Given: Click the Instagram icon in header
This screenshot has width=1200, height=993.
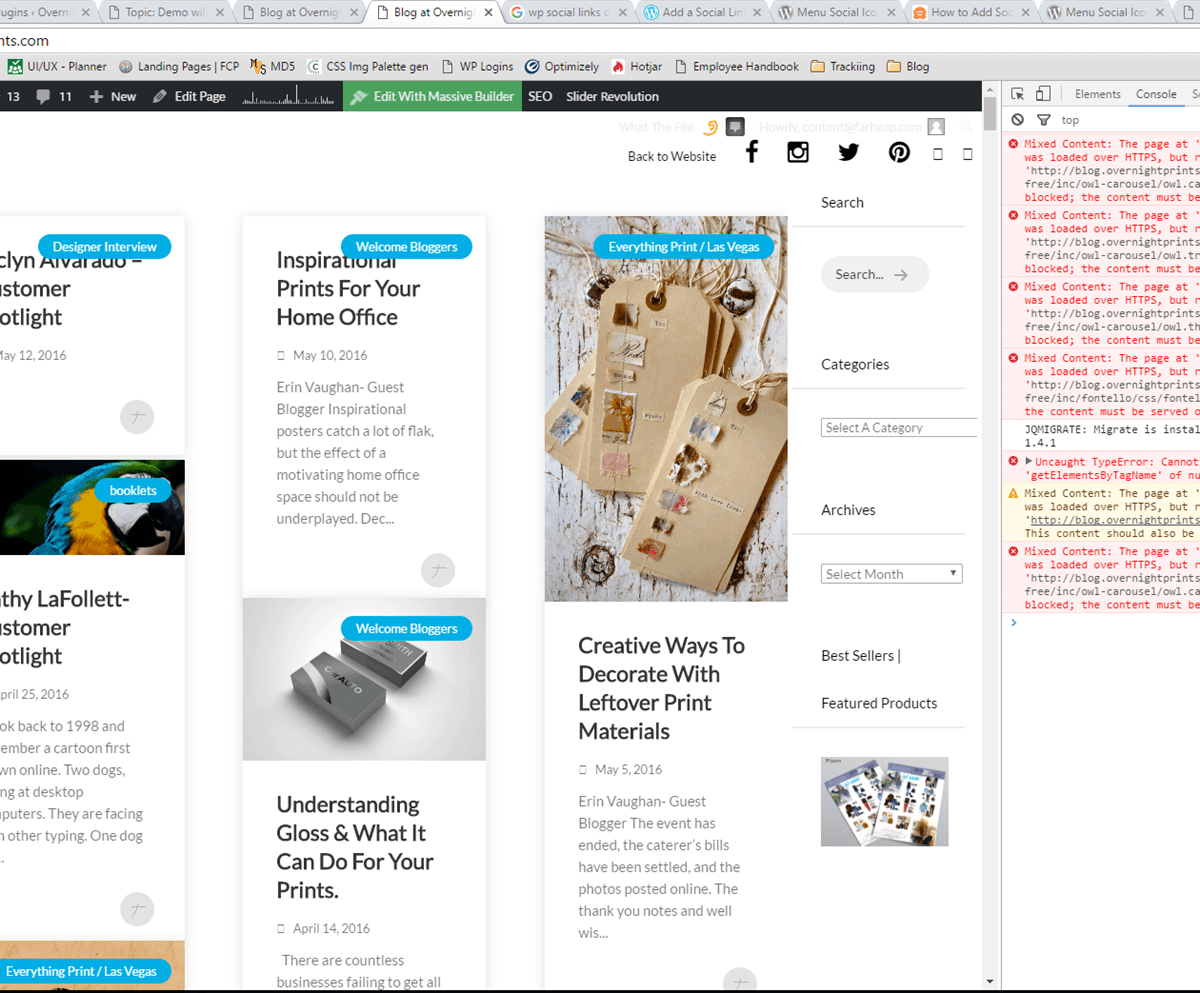Looking at the screenshot, I should [x=798, y=152].
